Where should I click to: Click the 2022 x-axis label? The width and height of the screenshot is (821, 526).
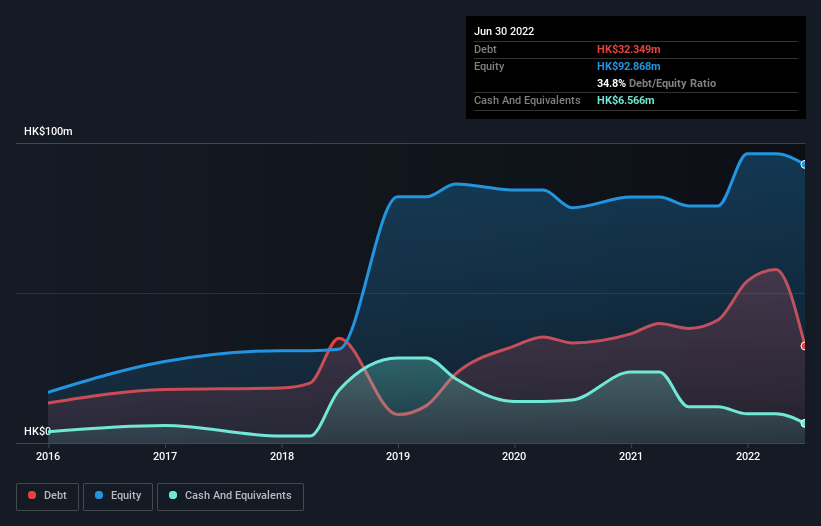point(748,456)
